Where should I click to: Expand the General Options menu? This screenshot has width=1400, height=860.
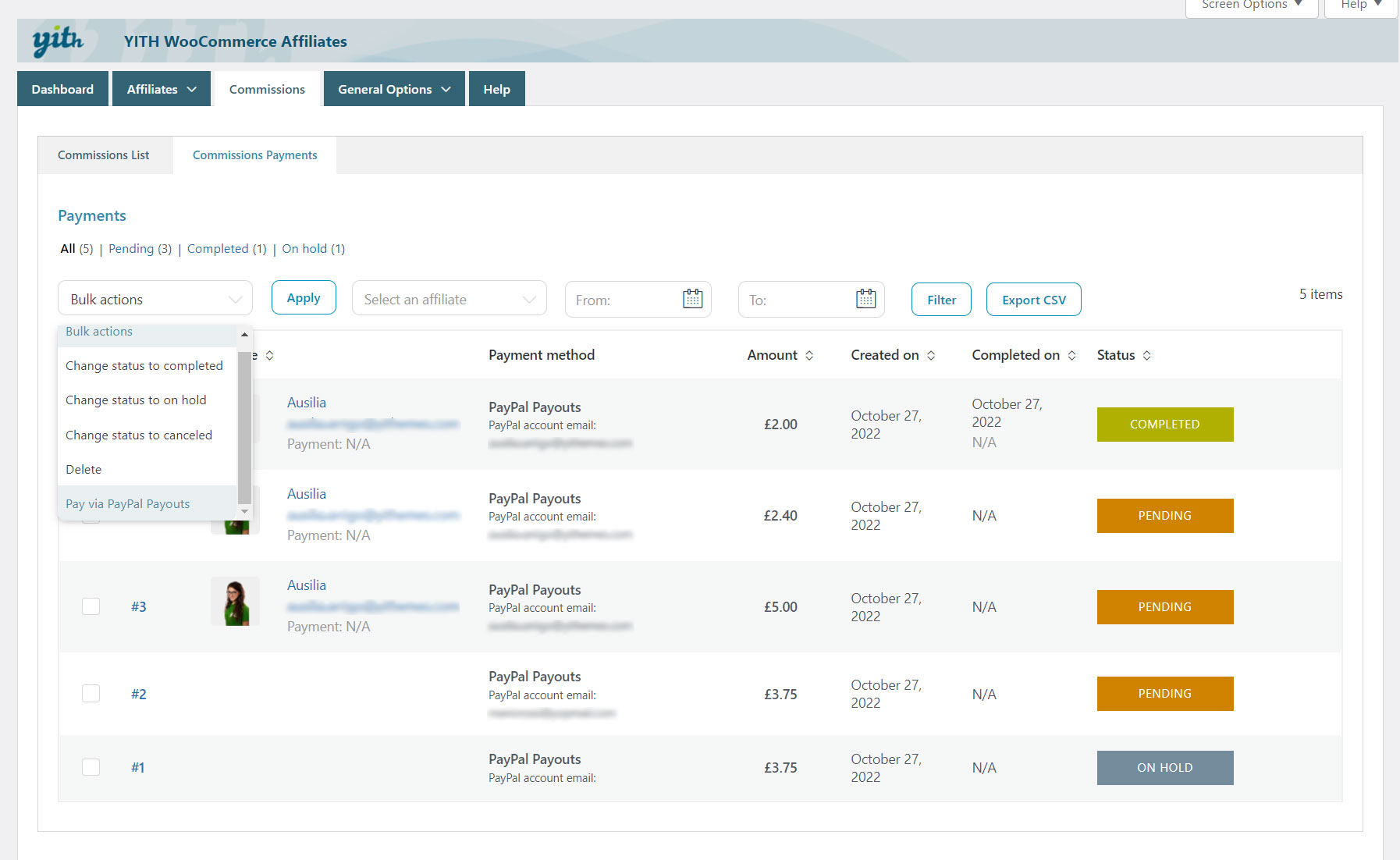(394, 89)
